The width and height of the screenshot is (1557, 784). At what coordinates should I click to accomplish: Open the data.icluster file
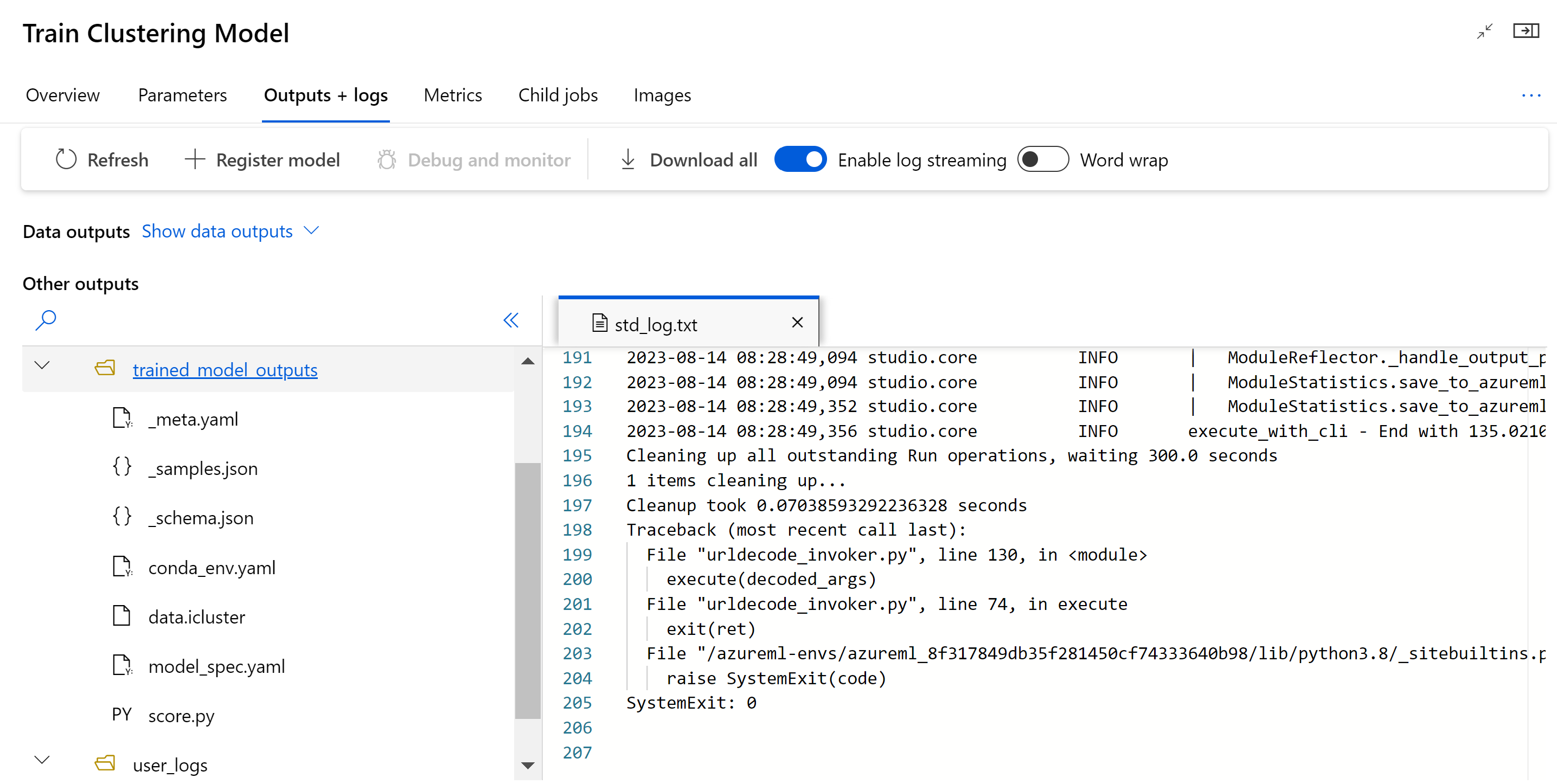pos(196,617)
